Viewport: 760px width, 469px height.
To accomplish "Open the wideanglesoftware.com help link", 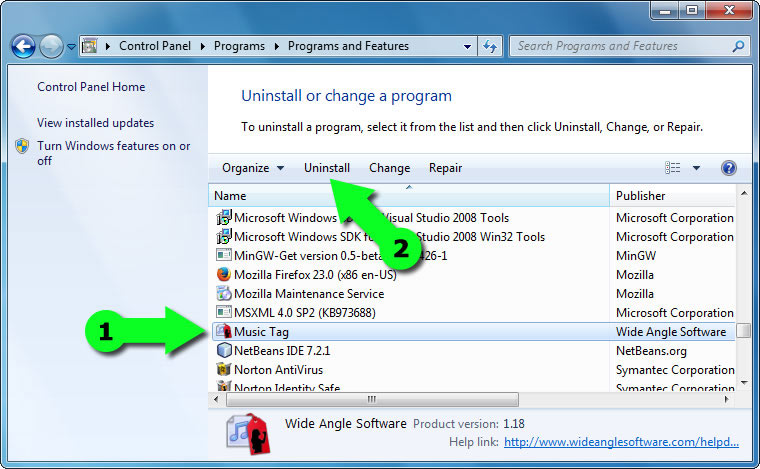I will click(621, 442).
